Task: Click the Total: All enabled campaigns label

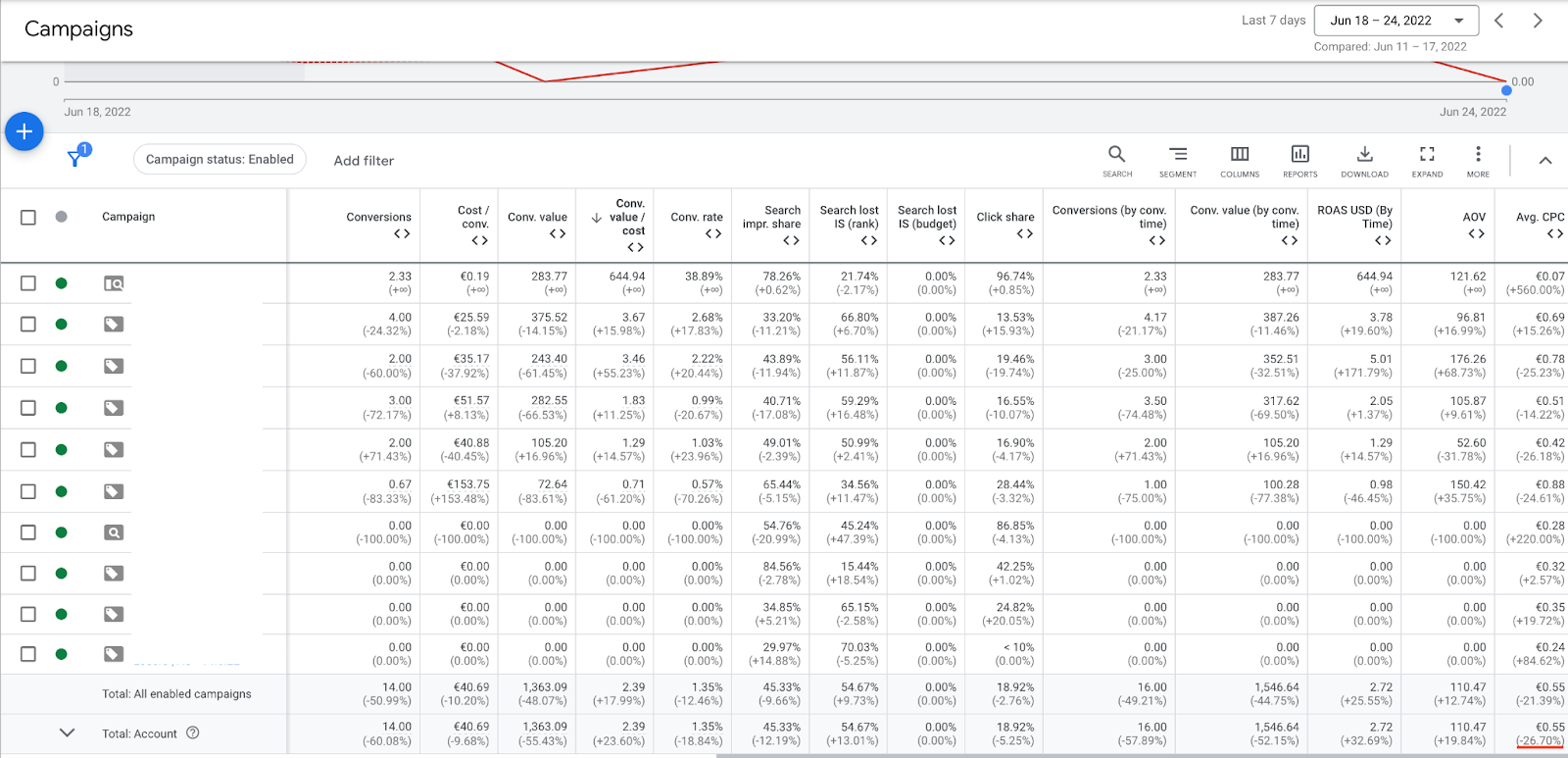Action: point(176,693)
